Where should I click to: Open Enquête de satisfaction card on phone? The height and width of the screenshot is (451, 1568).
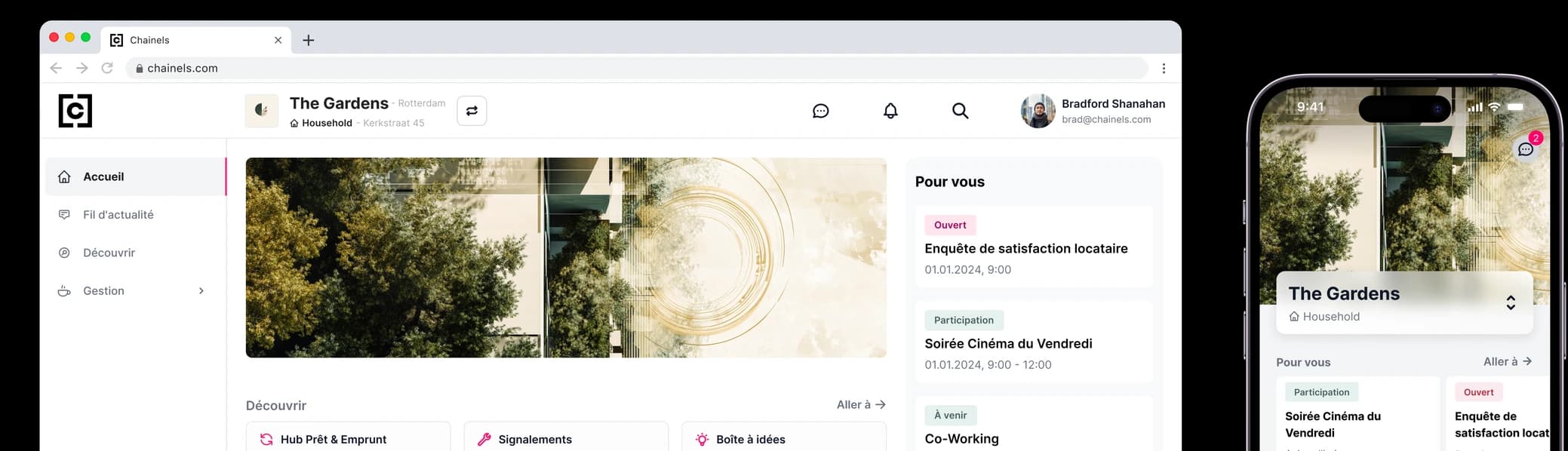(1499, 415)
